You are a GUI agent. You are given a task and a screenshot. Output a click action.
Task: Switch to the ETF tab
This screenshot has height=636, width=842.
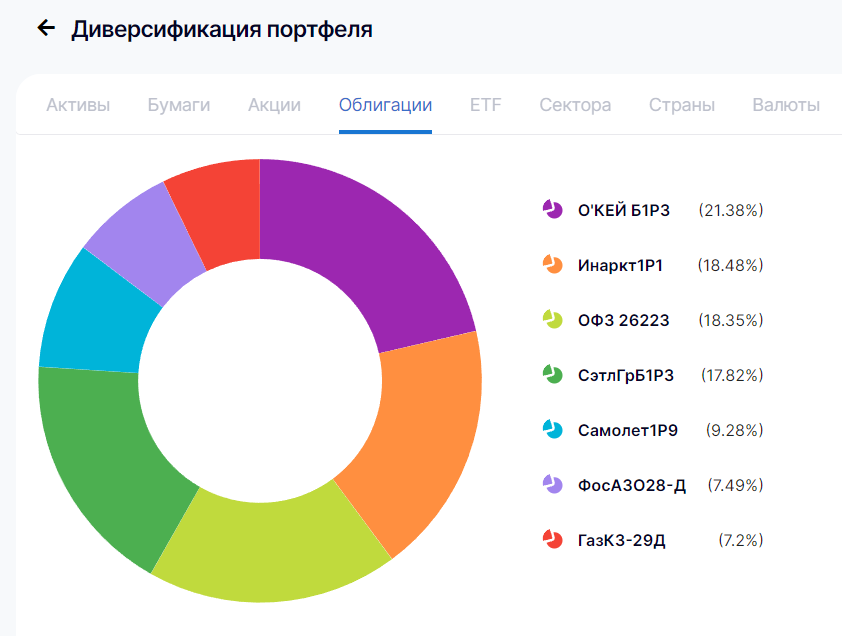click(485, 105)
